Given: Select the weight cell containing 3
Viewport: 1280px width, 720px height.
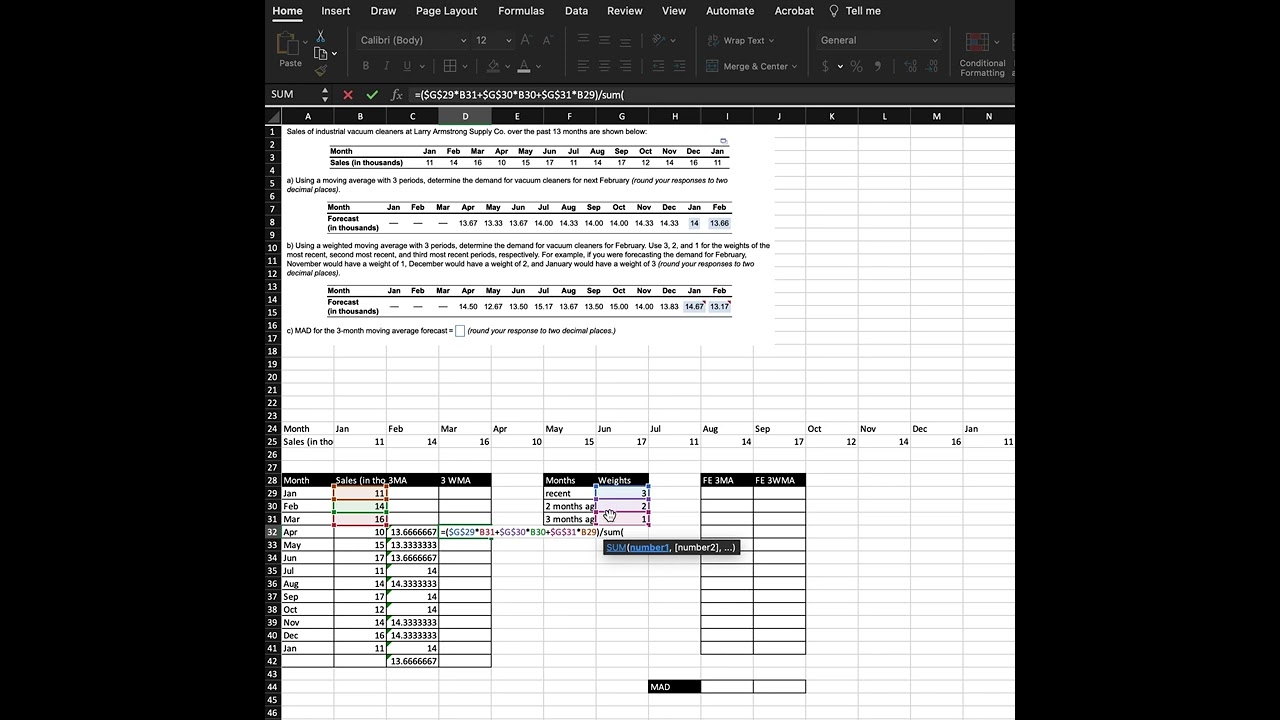Looking at the screenshot, I should 622,493.
